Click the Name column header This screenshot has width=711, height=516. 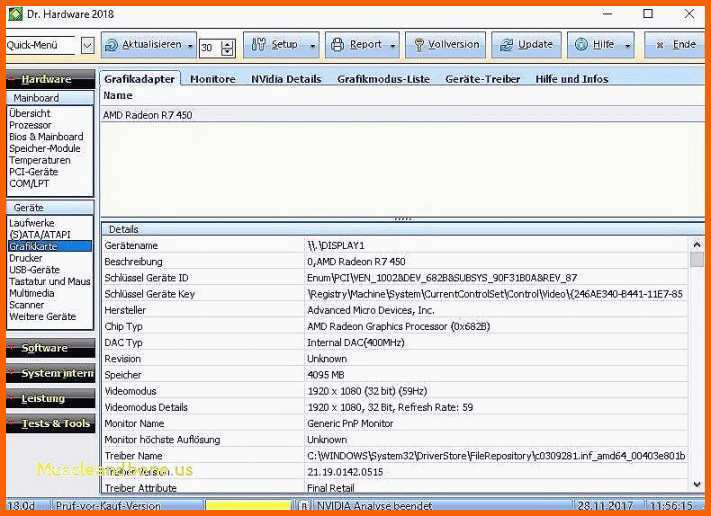(118, 96)
